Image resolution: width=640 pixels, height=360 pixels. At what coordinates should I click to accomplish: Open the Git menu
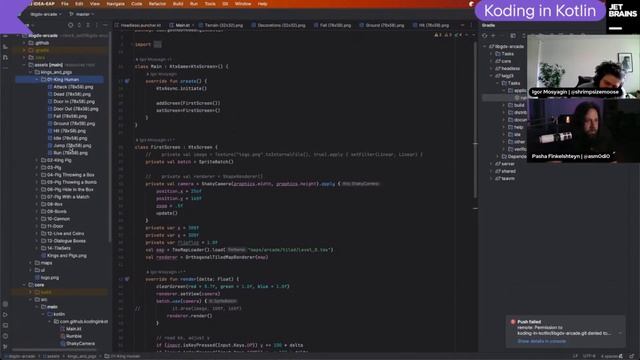(225, 4)
